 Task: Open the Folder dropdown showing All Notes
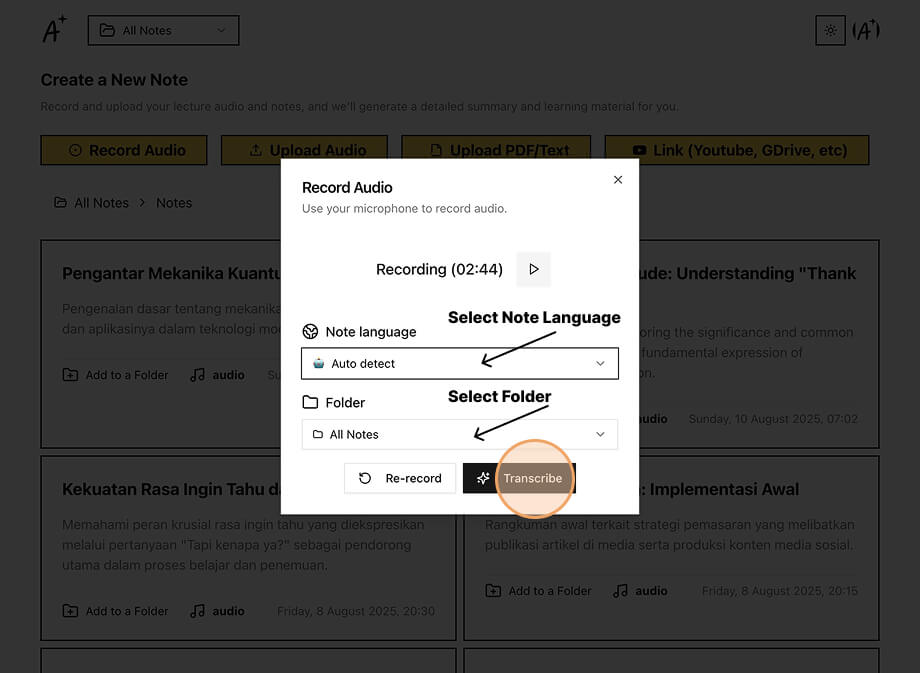pos(459,434)
